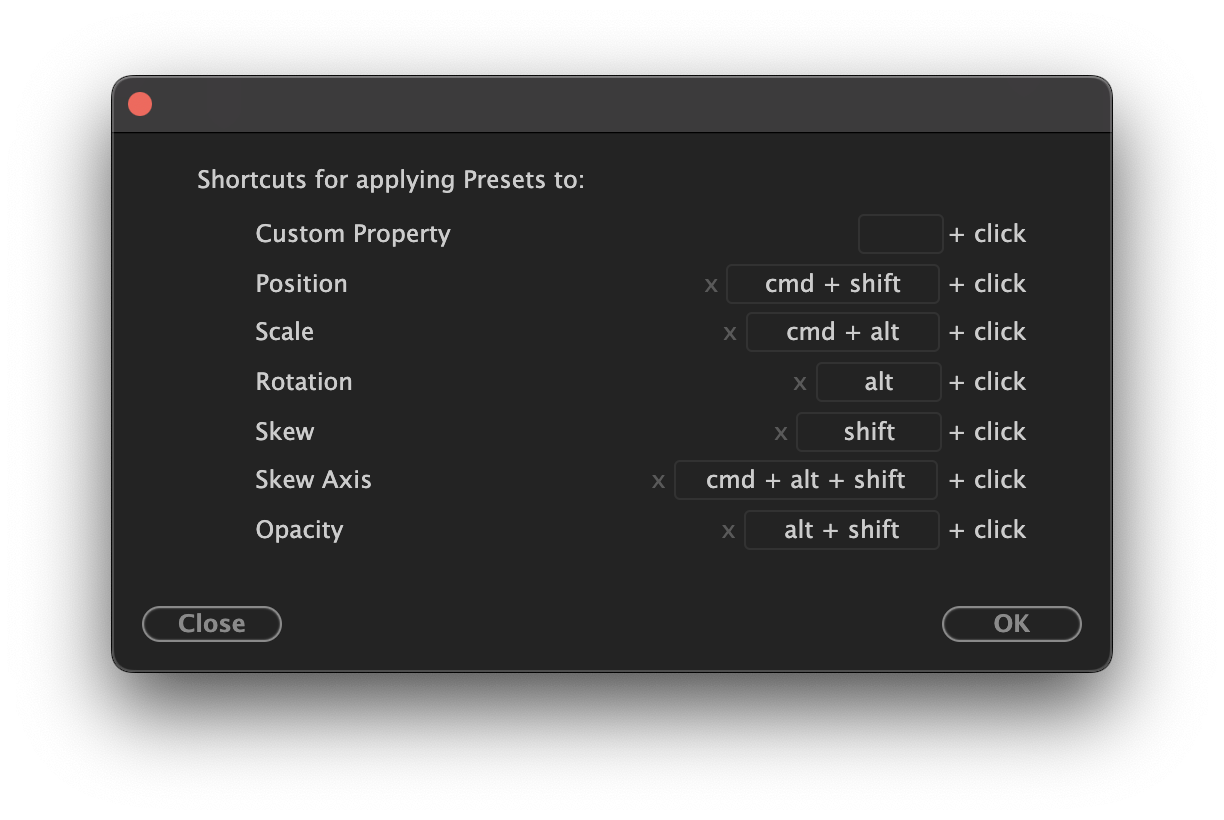Image resolution: width=1224 pixels, height=820 pixels.
Task: Click the Opacity 'alt + shift' shortcut field
Action: [841, 530]
